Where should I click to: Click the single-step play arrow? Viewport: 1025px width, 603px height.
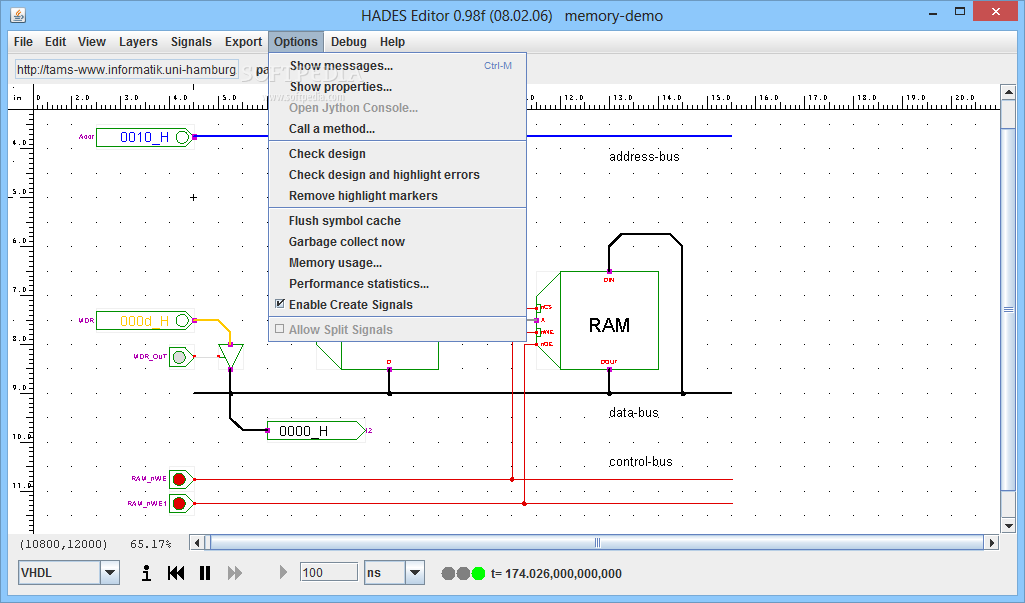283,572
